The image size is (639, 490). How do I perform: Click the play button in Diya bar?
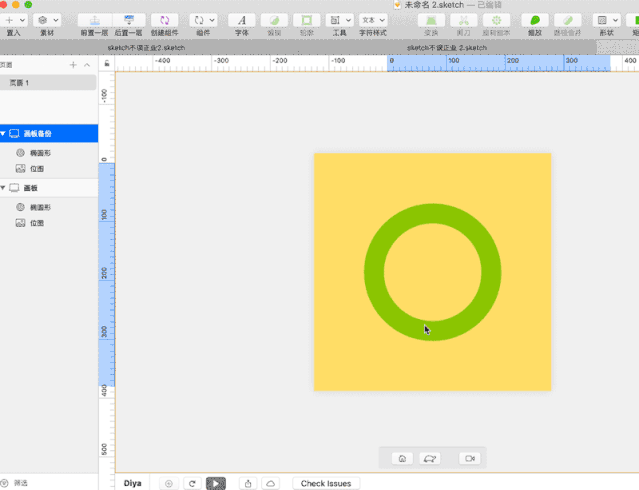click(216, 483)
